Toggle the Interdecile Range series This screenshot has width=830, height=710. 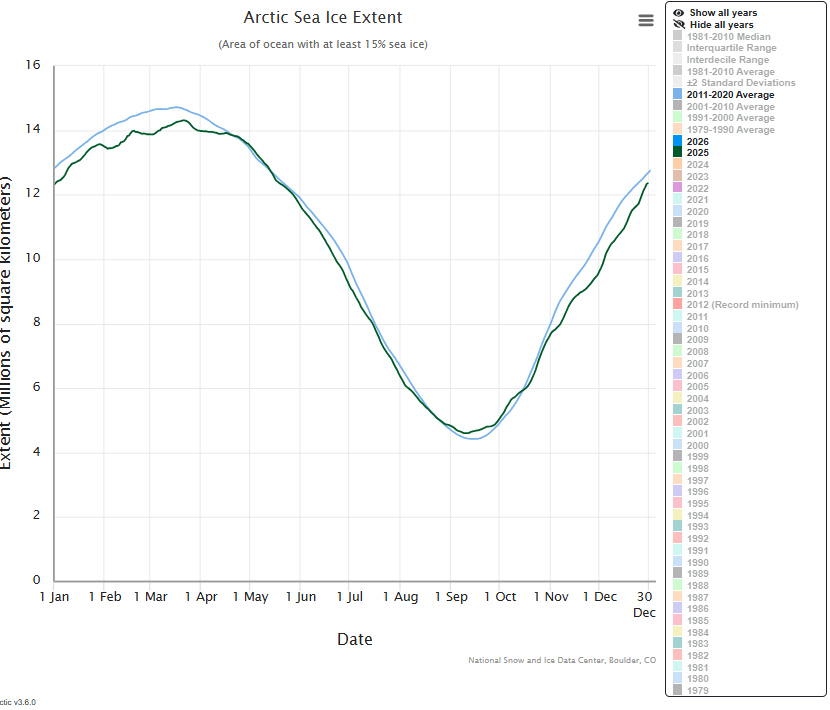pos(727,60)
